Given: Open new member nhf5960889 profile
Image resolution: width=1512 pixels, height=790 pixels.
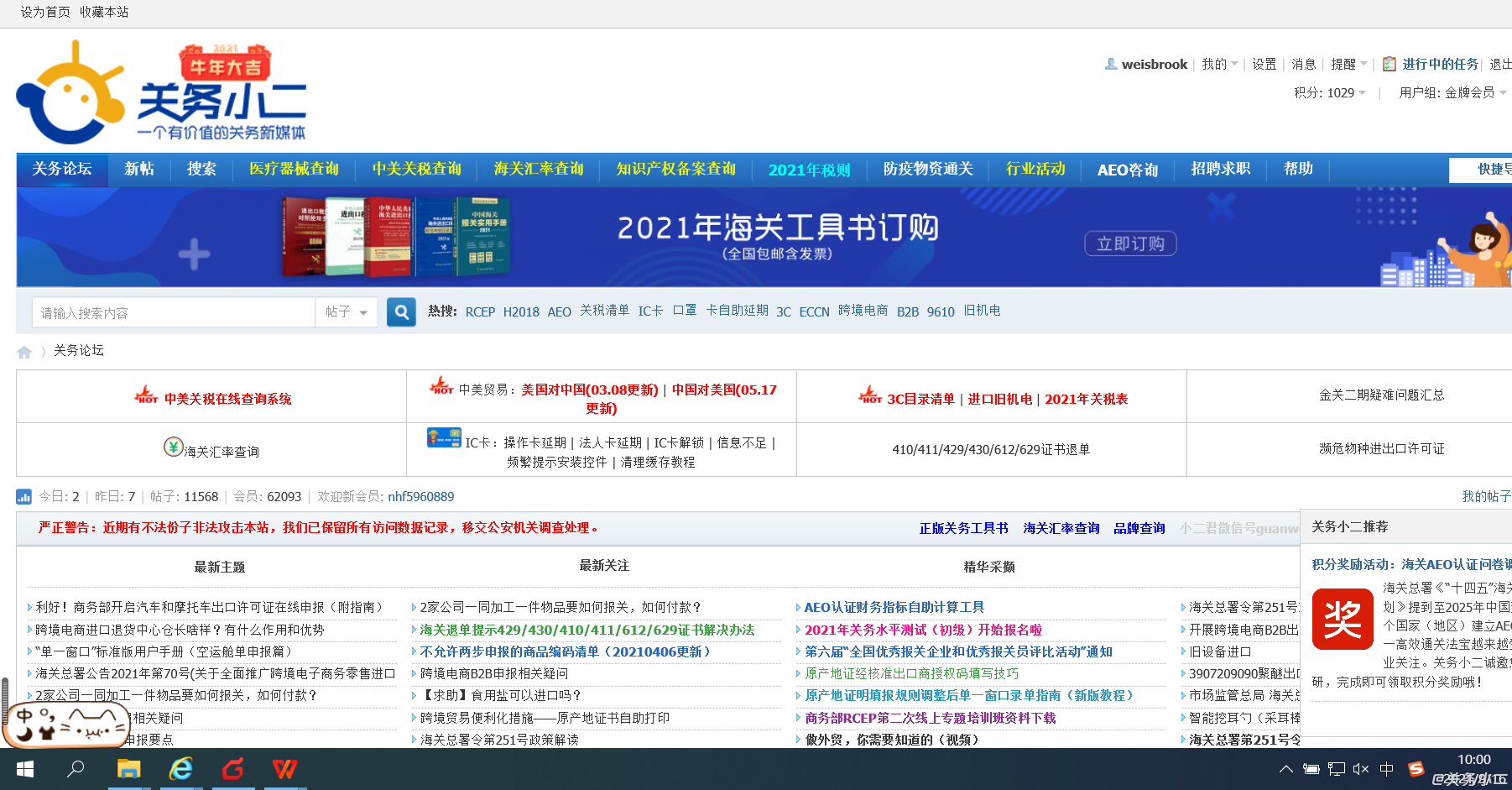Looking at the screenshot, I should tap(421, 497).
